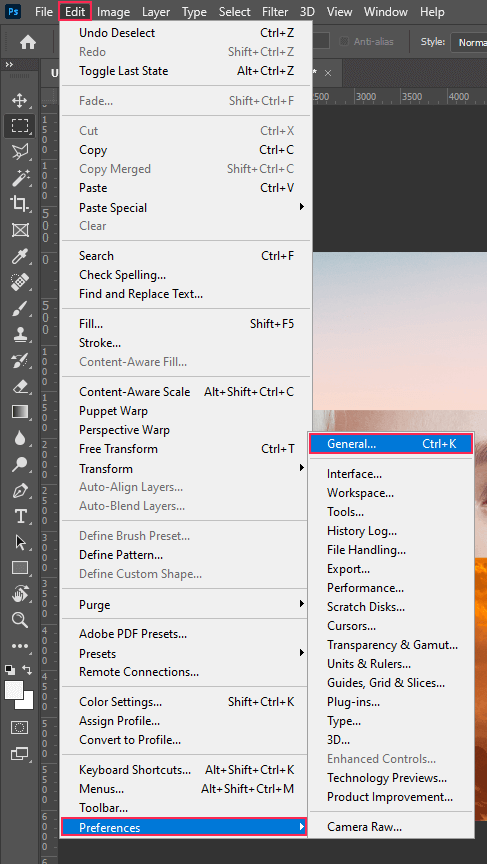Change the screen mode icon
Screen dimensions: 487x864
pyautogui.click(x=20, y=753)
